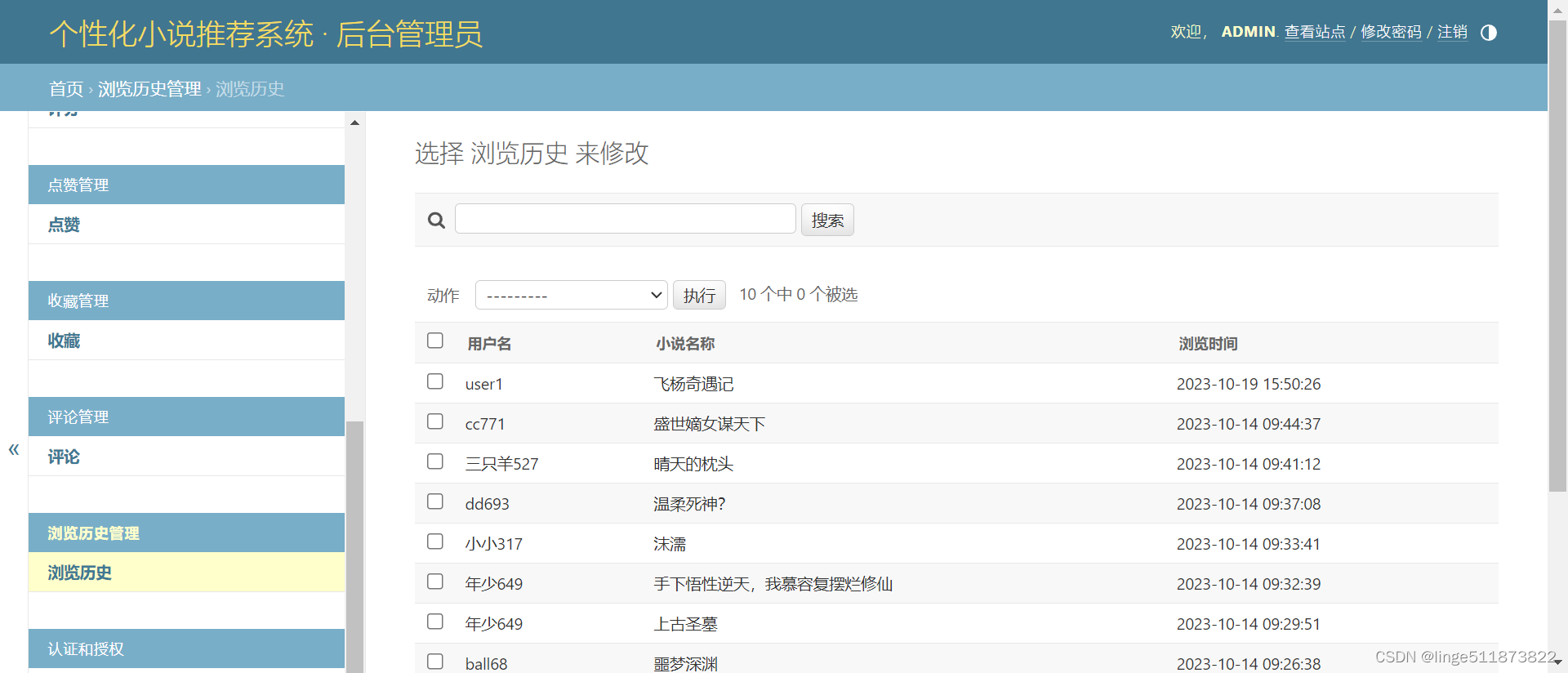Tick the select-all header checkbox
Image resolution: width=1568 pixels, height=673 pixels.
(435, 341)
